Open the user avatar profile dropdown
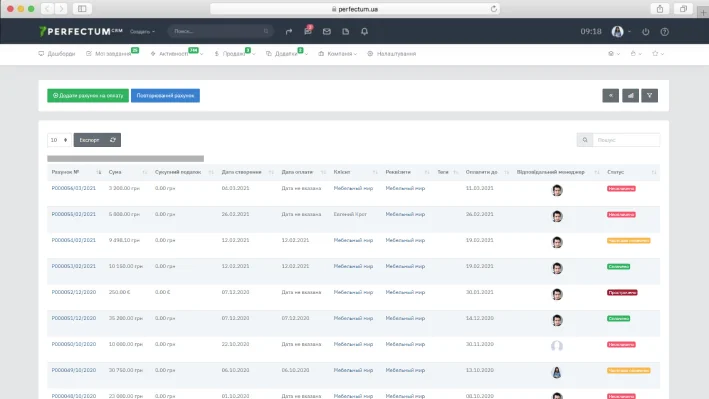 click(x=621, y=31)
